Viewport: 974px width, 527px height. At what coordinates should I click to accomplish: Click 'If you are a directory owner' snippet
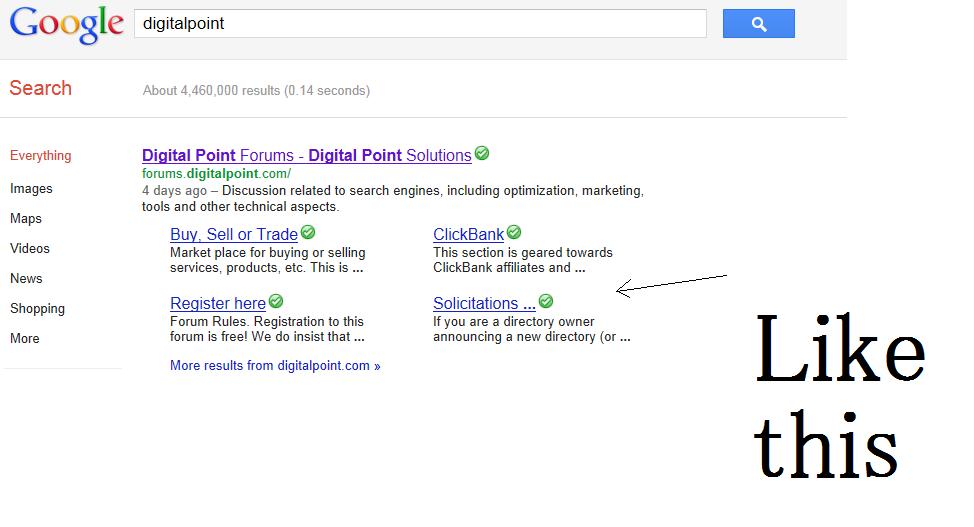coord(532,329)
